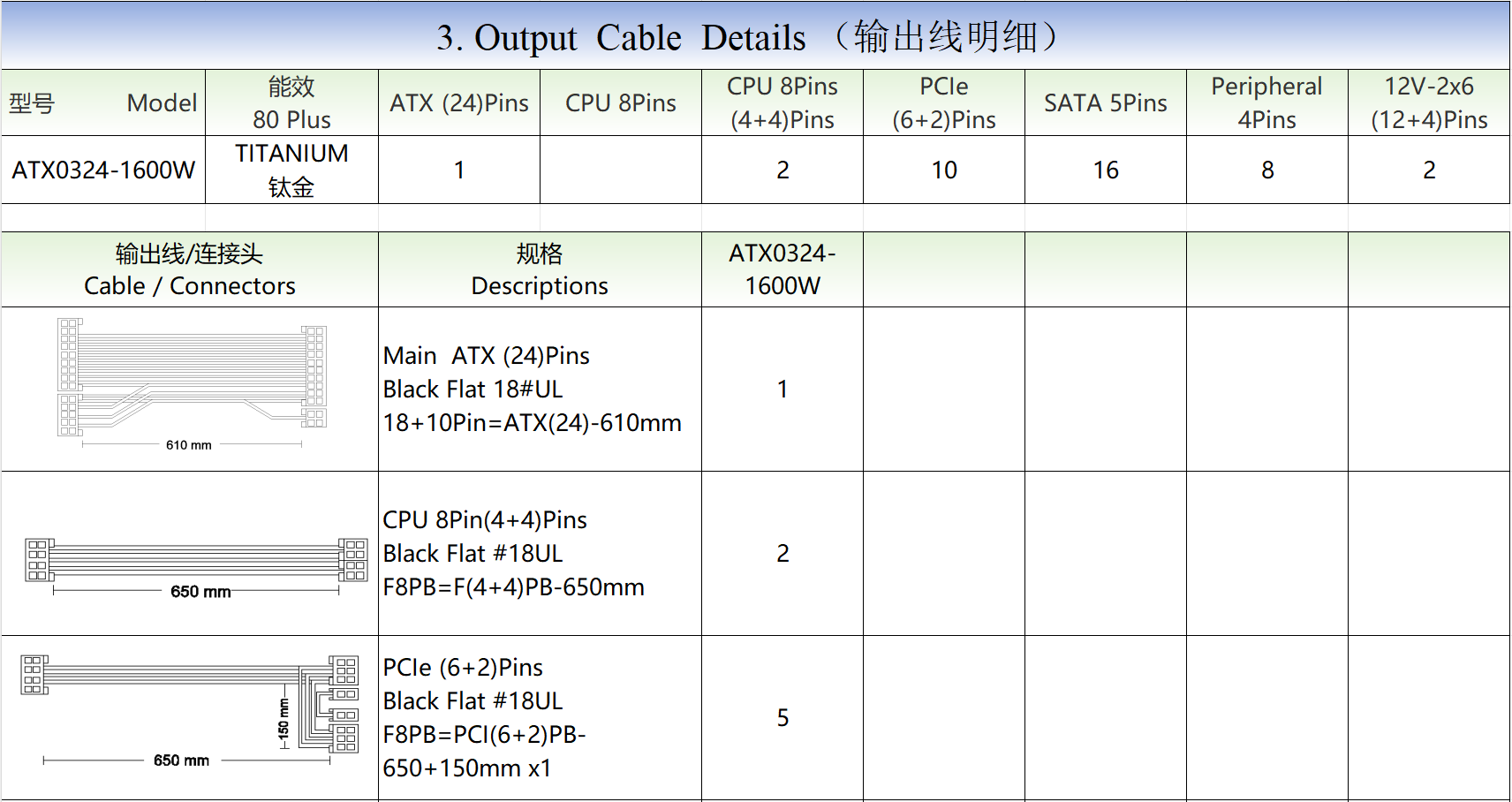Image resolution: width=1512 pixels, height=802 pixels.
Task: Click the PCIe cable quantity cell showing 5
Action: (x=782, y=717)
